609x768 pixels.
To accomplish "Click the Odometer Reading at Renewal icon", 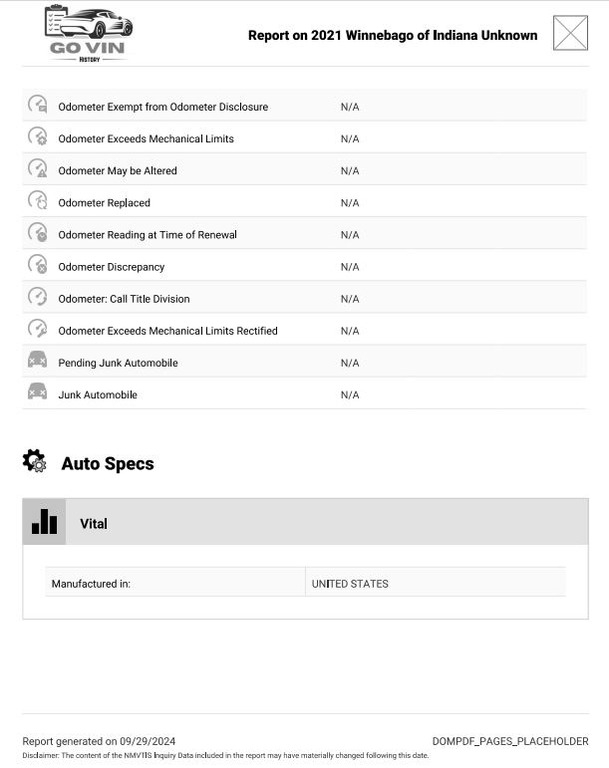I will [37, 233].
